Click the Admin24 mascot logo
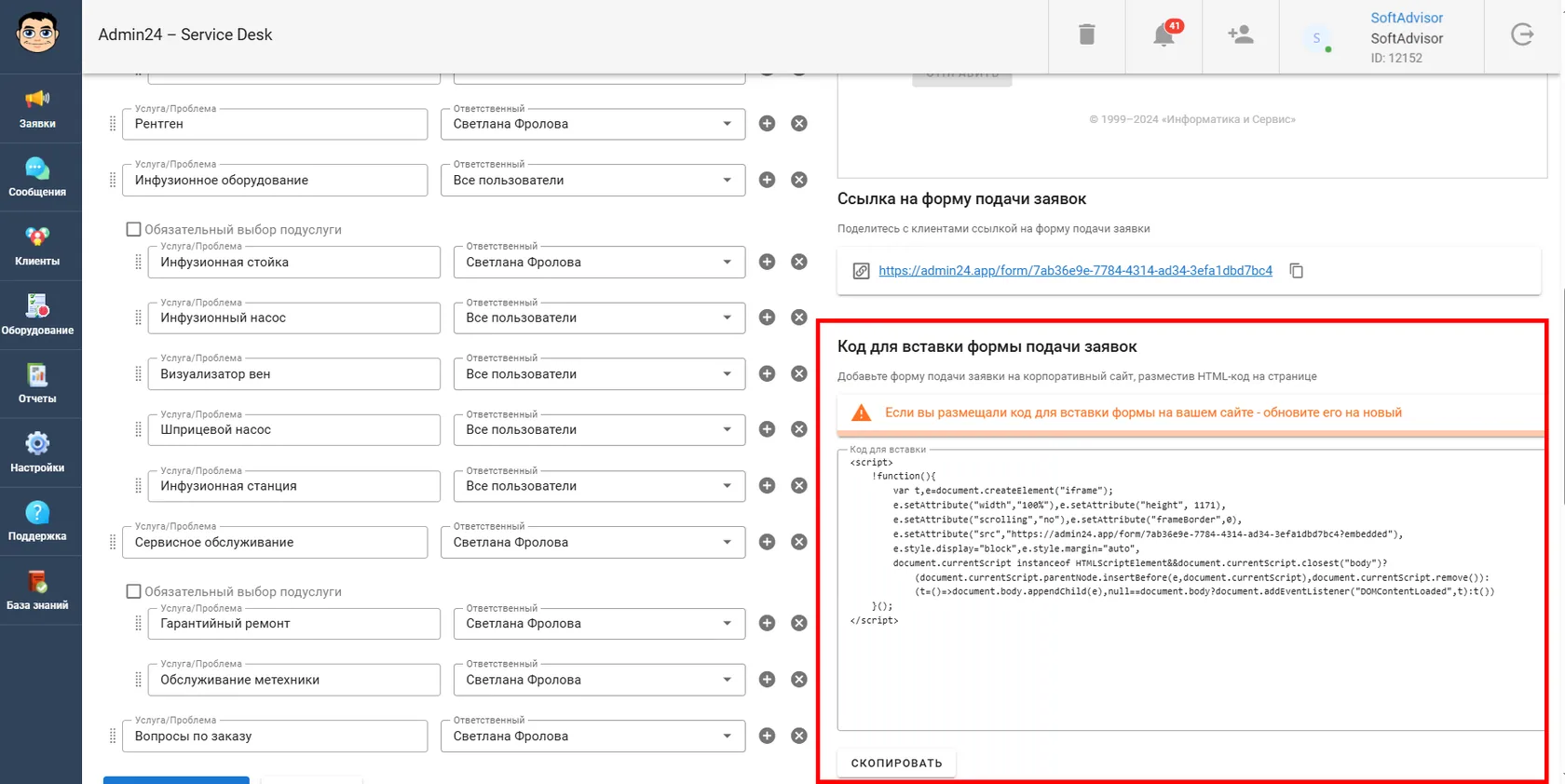1565x784 pixels. (37, 34)
